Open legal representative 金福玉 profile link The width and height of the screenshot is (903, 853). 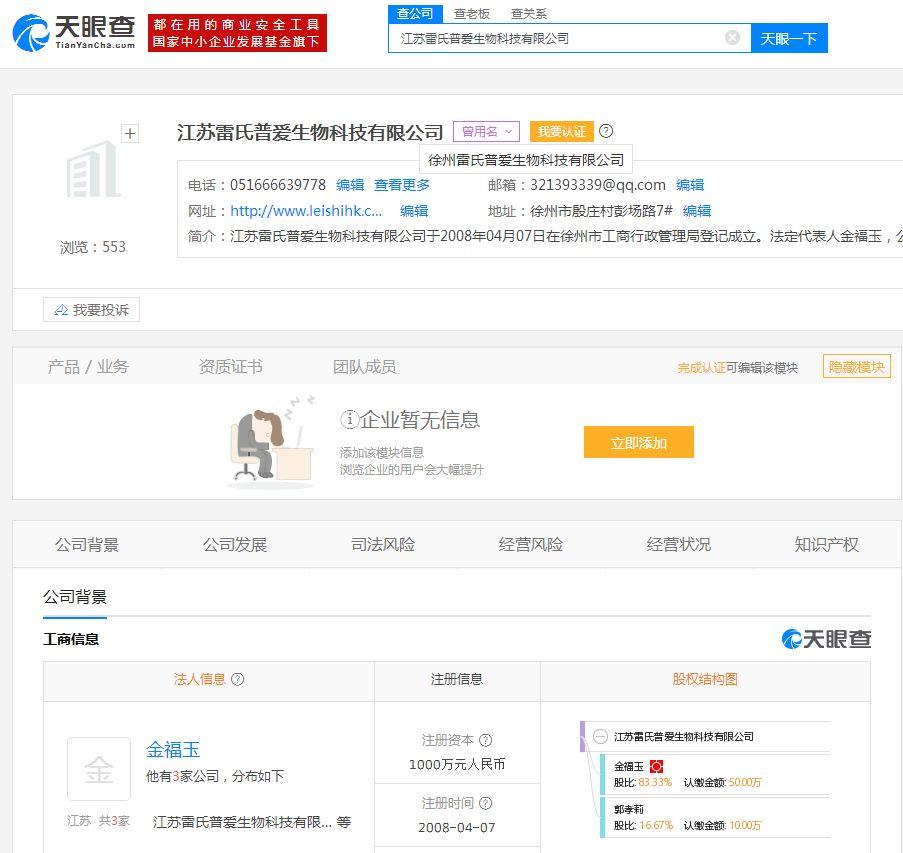(173, 749)
